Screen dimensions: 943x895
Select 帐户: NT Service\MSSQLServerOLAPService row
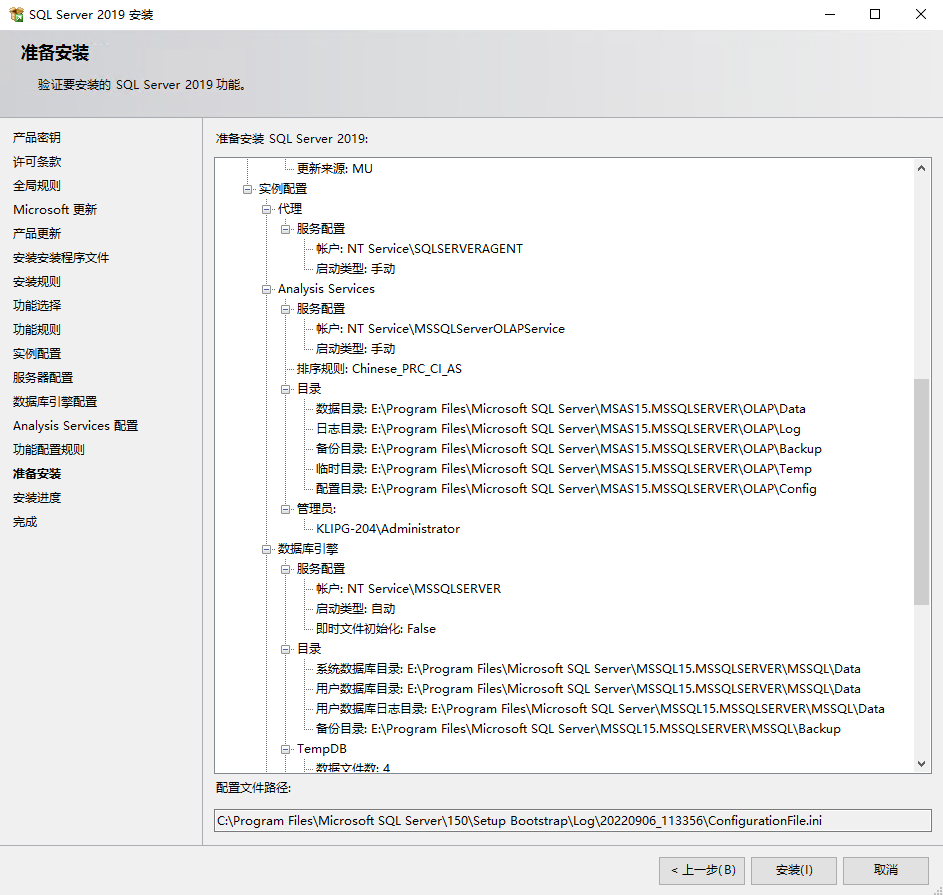pyautogui.click(x=440, y=329)
